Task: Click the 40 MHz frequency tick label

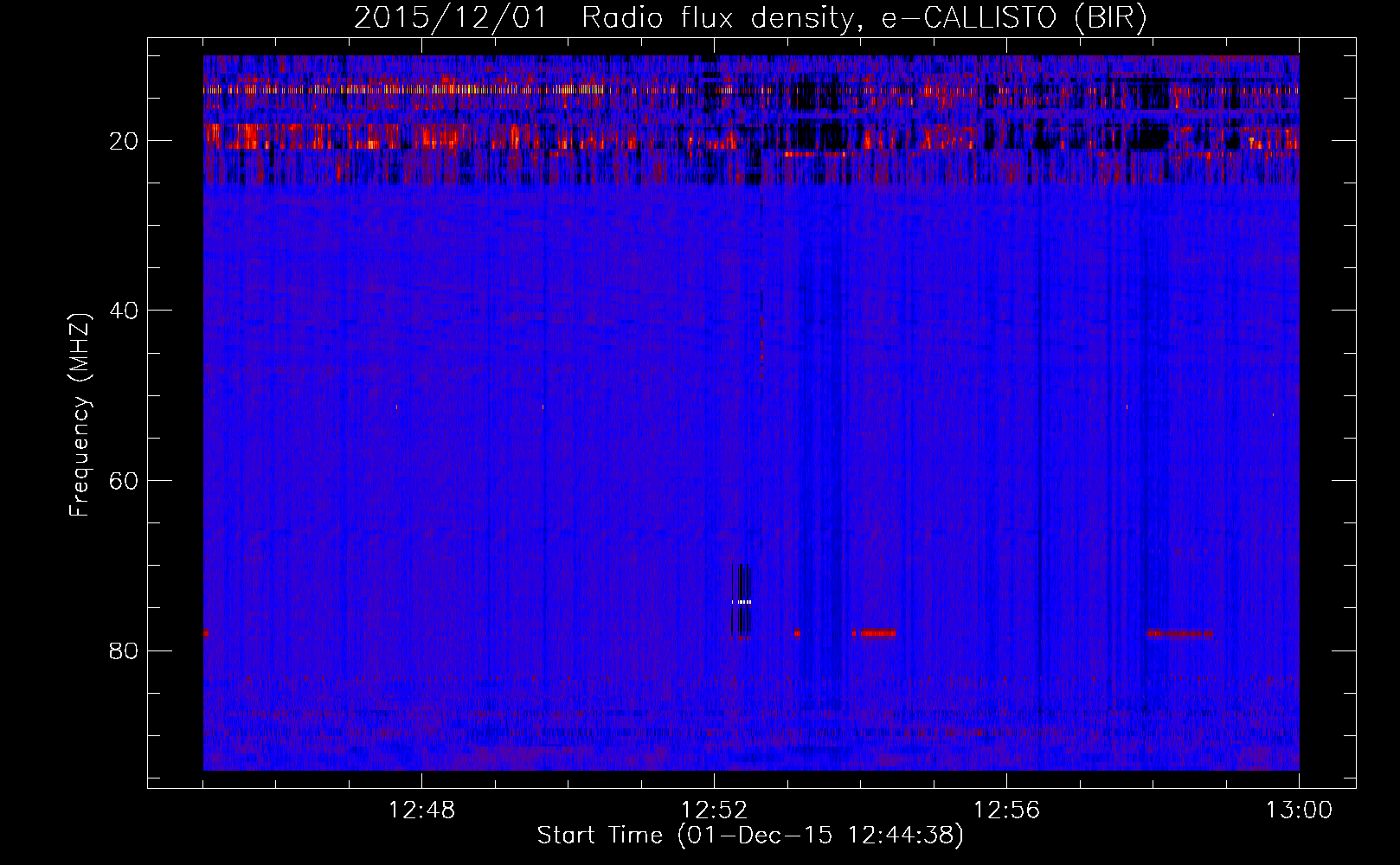Action: (x=124, y=311)
